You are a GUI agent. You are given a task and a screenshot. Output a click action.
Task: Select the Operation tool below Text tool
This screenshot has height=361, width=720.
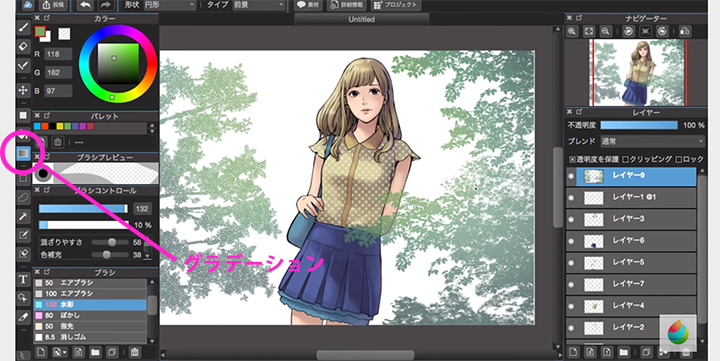pyautogui.click(x=23, y=298)
